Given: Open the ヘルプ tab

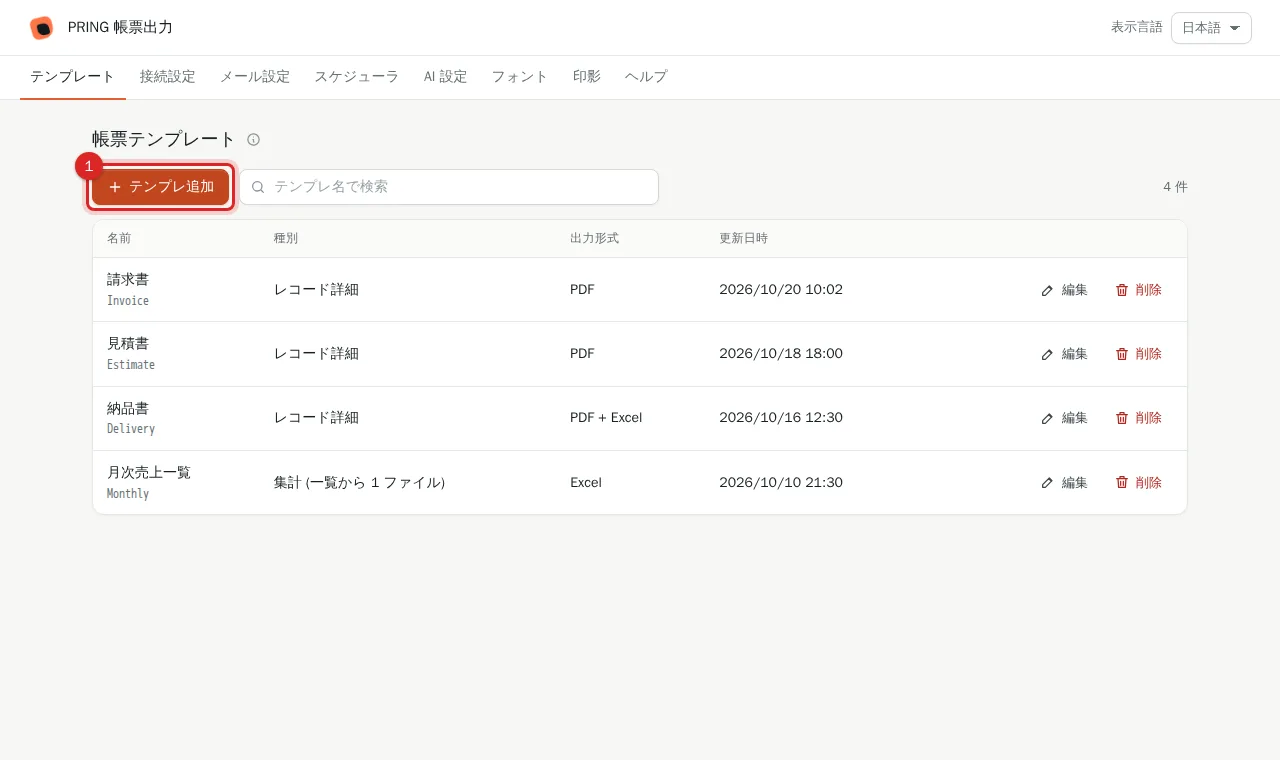Looking at the screenshot, I should (646, 77).
